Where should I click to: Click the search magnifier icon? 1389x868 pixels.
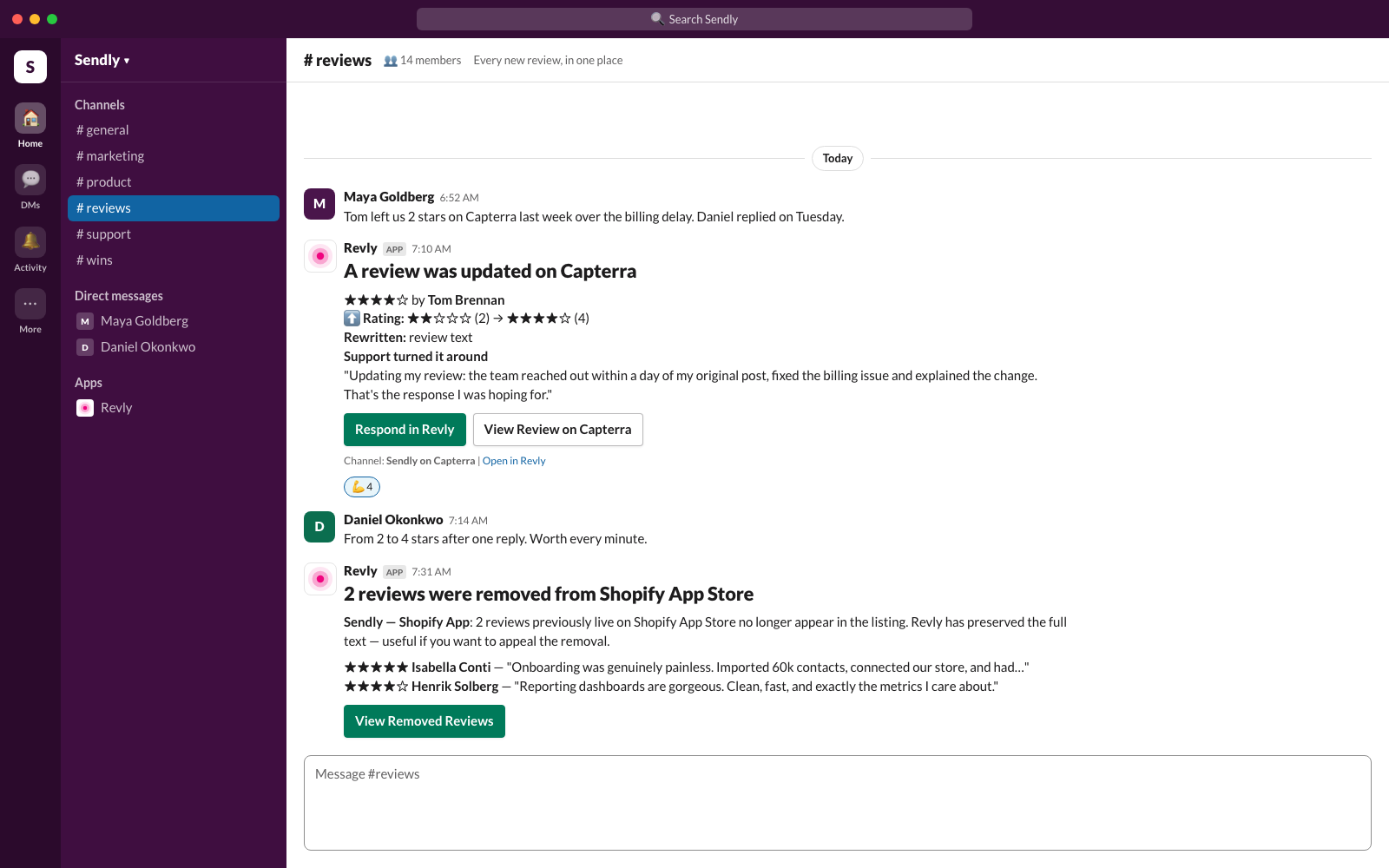tap(657, 19)
